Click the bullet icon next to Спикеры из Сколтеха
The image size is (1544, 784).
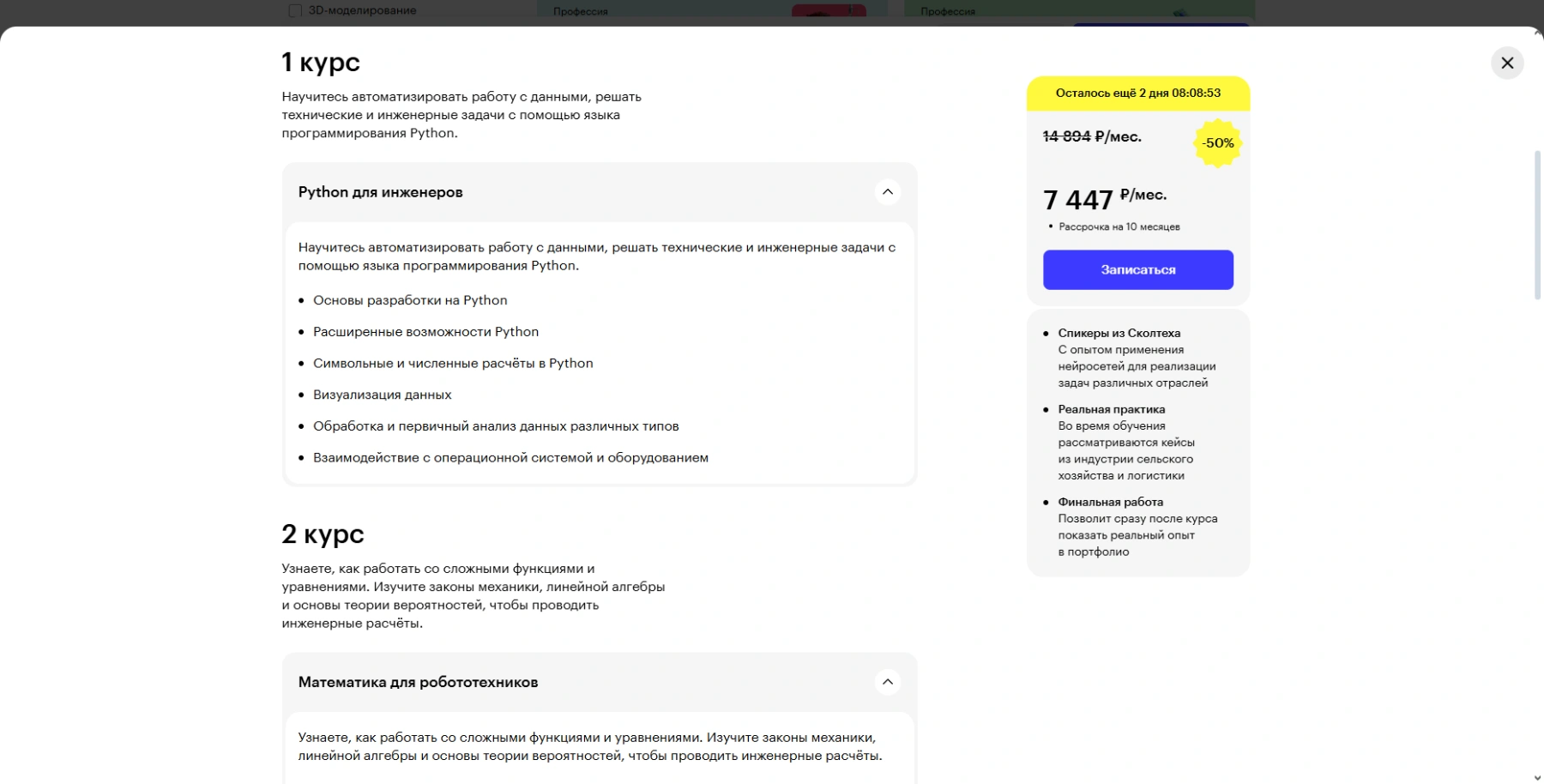[1044, 334]
